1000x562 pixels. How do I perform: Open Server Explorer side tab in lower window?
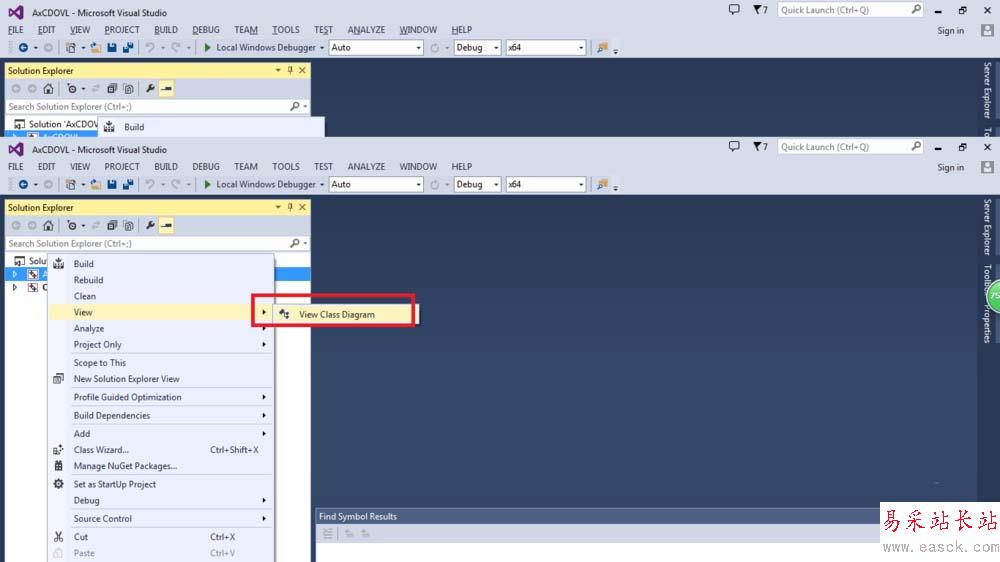click(987, 227)
